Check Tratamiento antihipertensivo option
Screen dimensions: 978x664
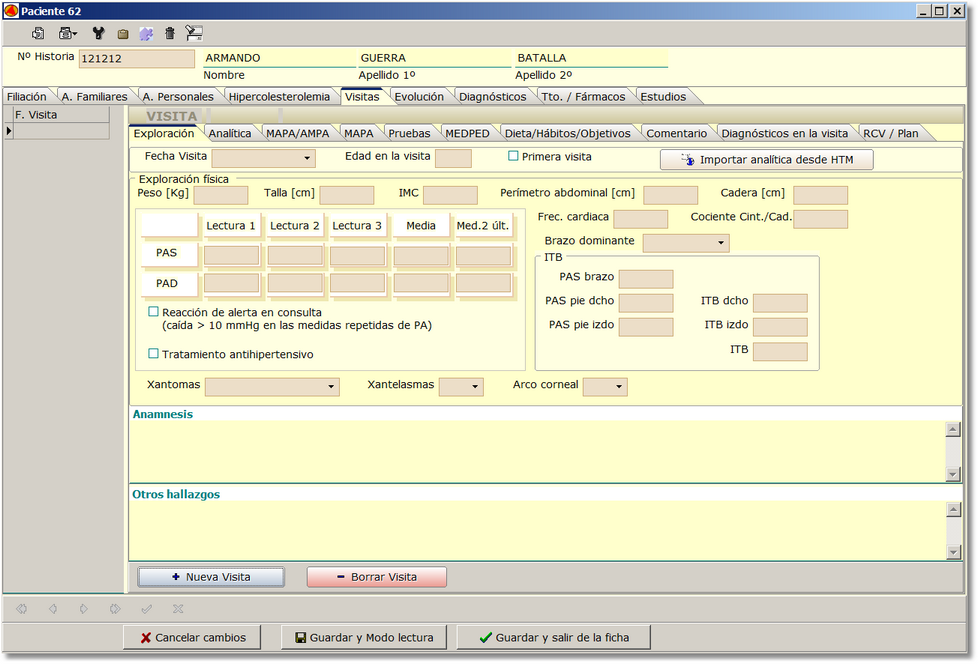(153, 353)
